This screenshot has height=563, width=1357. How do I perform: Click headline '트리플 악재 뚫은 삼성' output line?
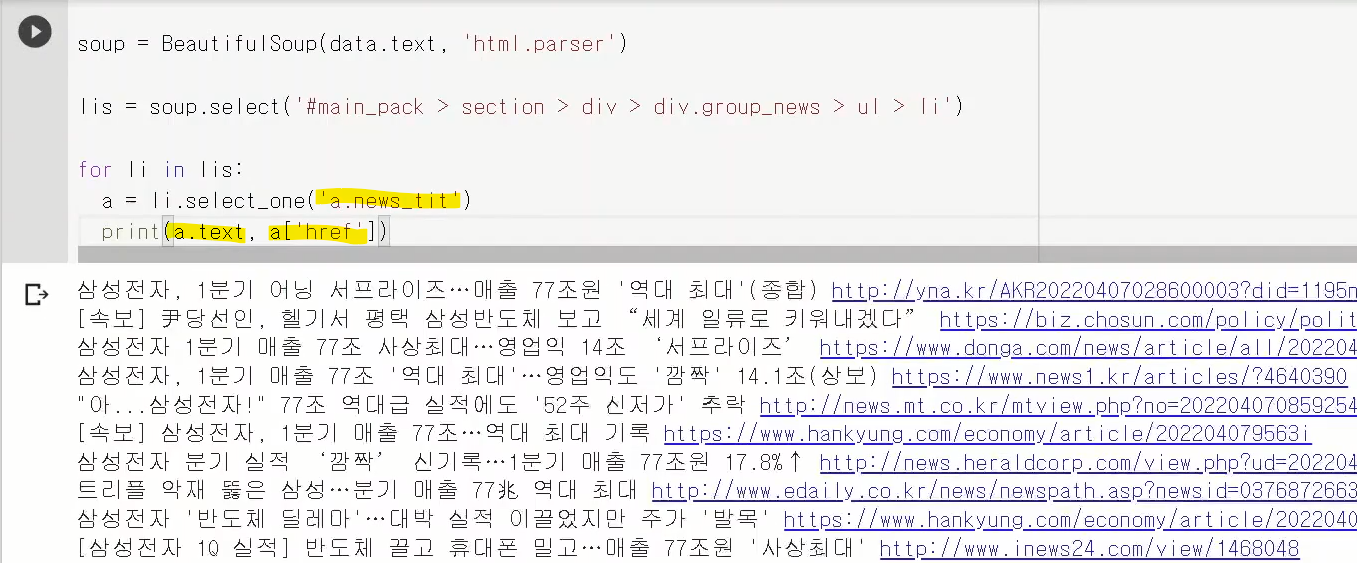pyautogui.click(x=358, y=491)
